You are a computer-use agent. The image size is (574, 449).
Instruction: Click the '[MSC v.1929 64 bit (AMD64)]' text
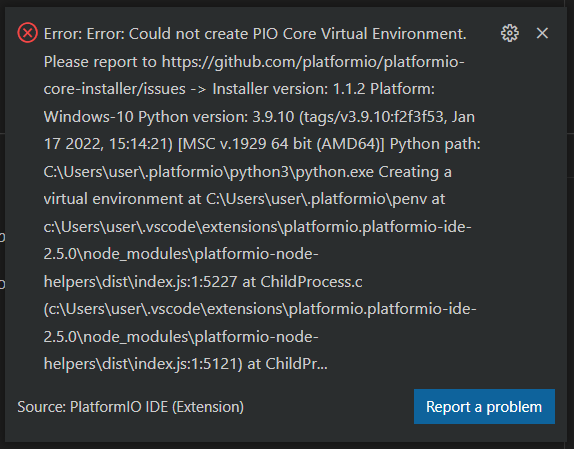click(x=281, y=144)
